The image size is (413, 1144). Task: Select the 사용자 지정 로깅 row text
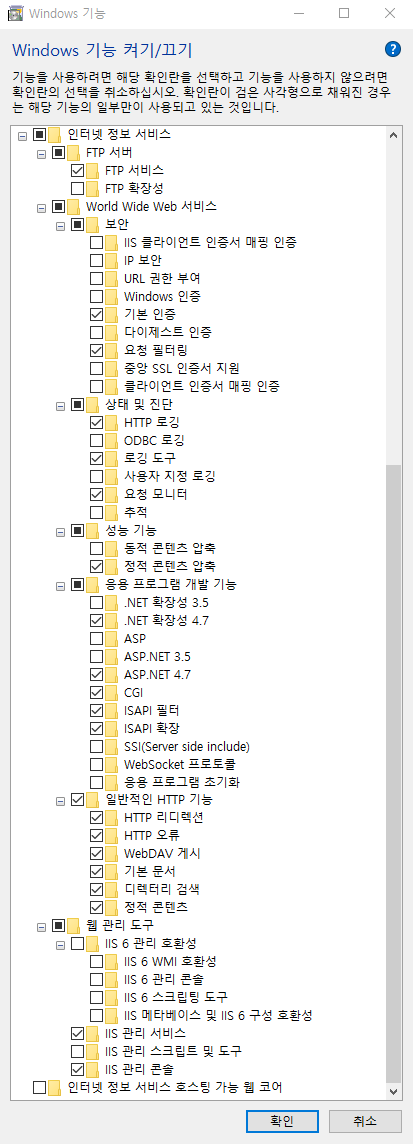[169, 476]
